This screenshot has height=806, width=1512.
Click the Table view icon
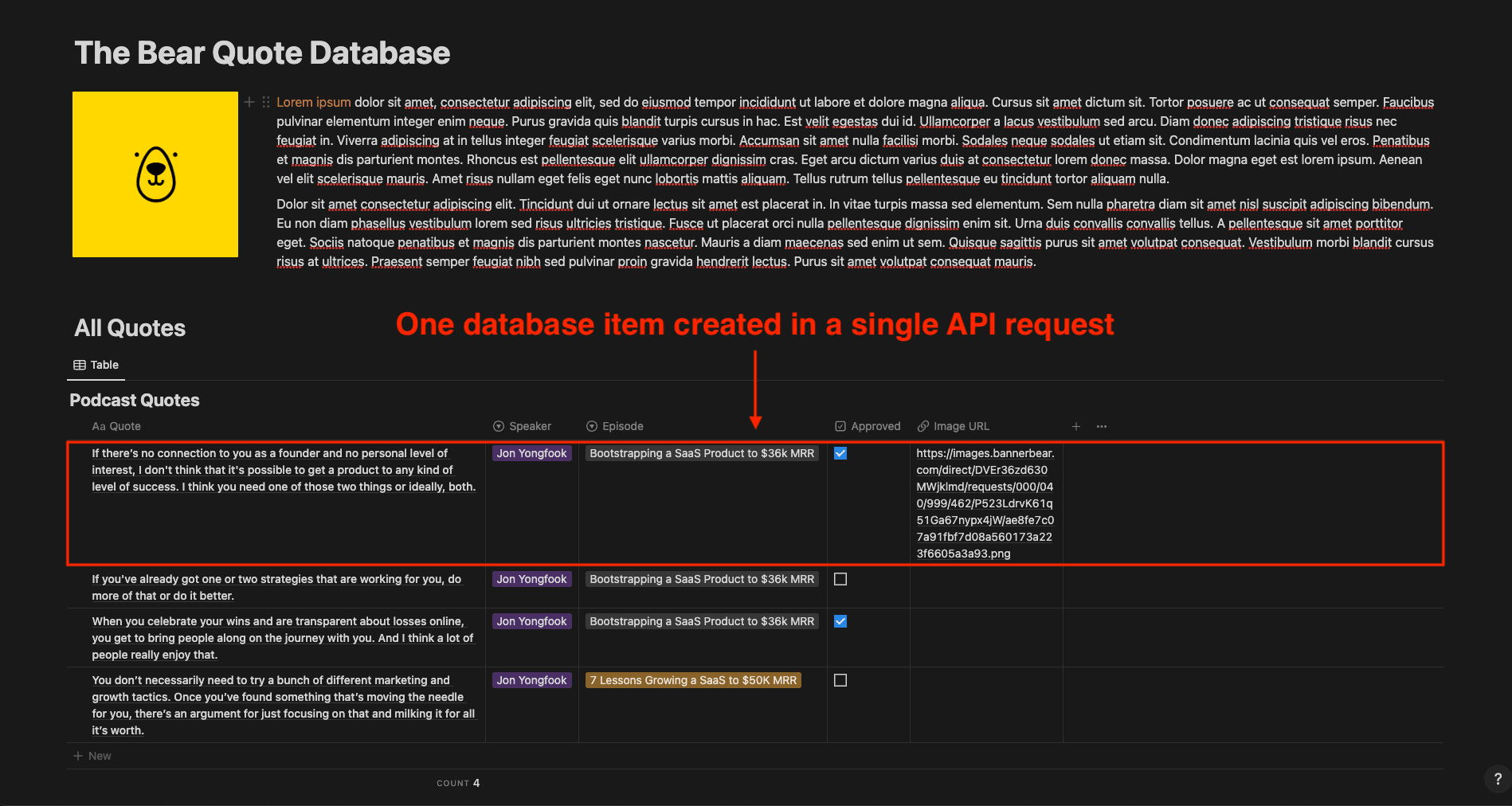click(80, 365)
